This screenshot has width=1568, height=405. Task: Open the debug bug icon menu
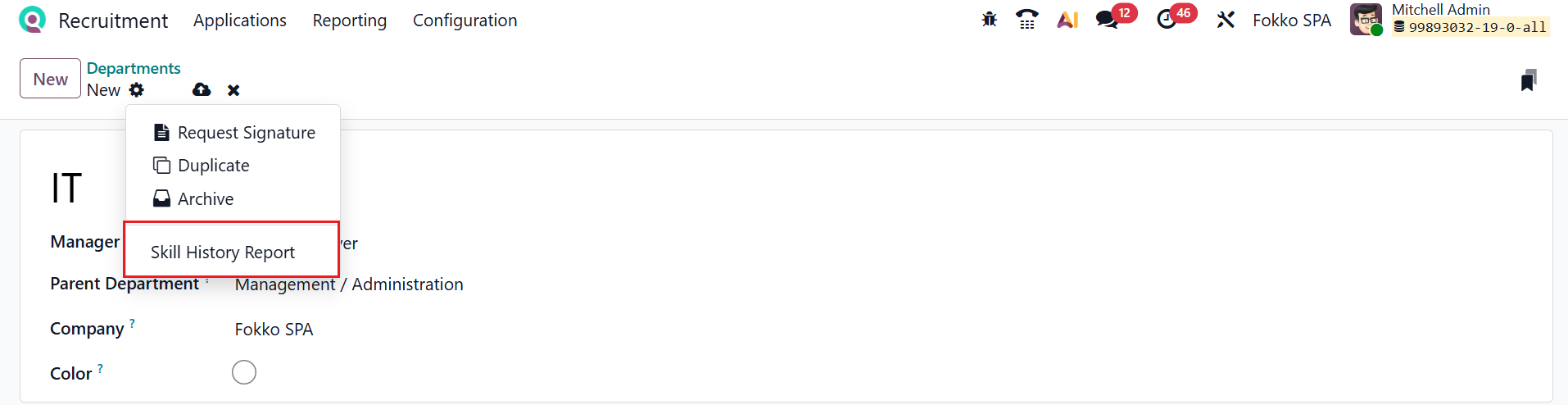(x=989, y=20)
